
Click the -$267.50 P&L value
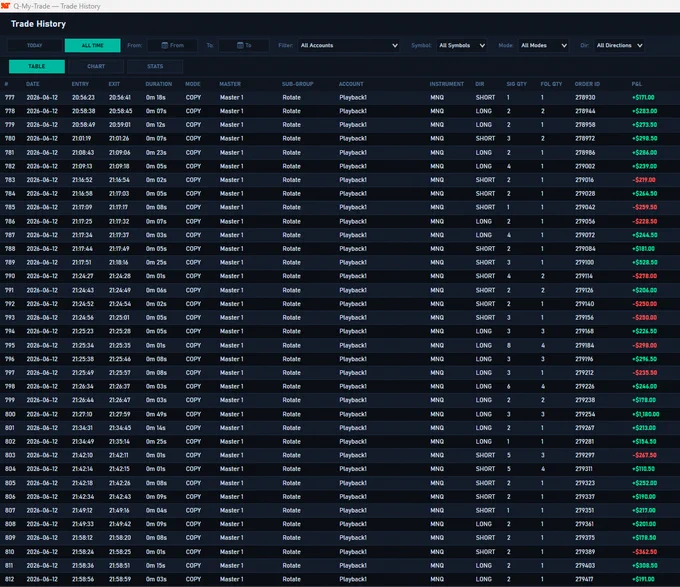(x=644, y=455)
